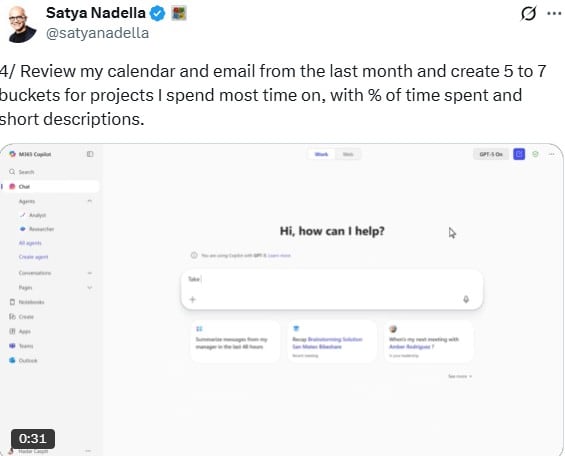The height and width of the screenshot is (456, 565).
Task: Toggle the GPT-5 On button
Action: [491, 154]
